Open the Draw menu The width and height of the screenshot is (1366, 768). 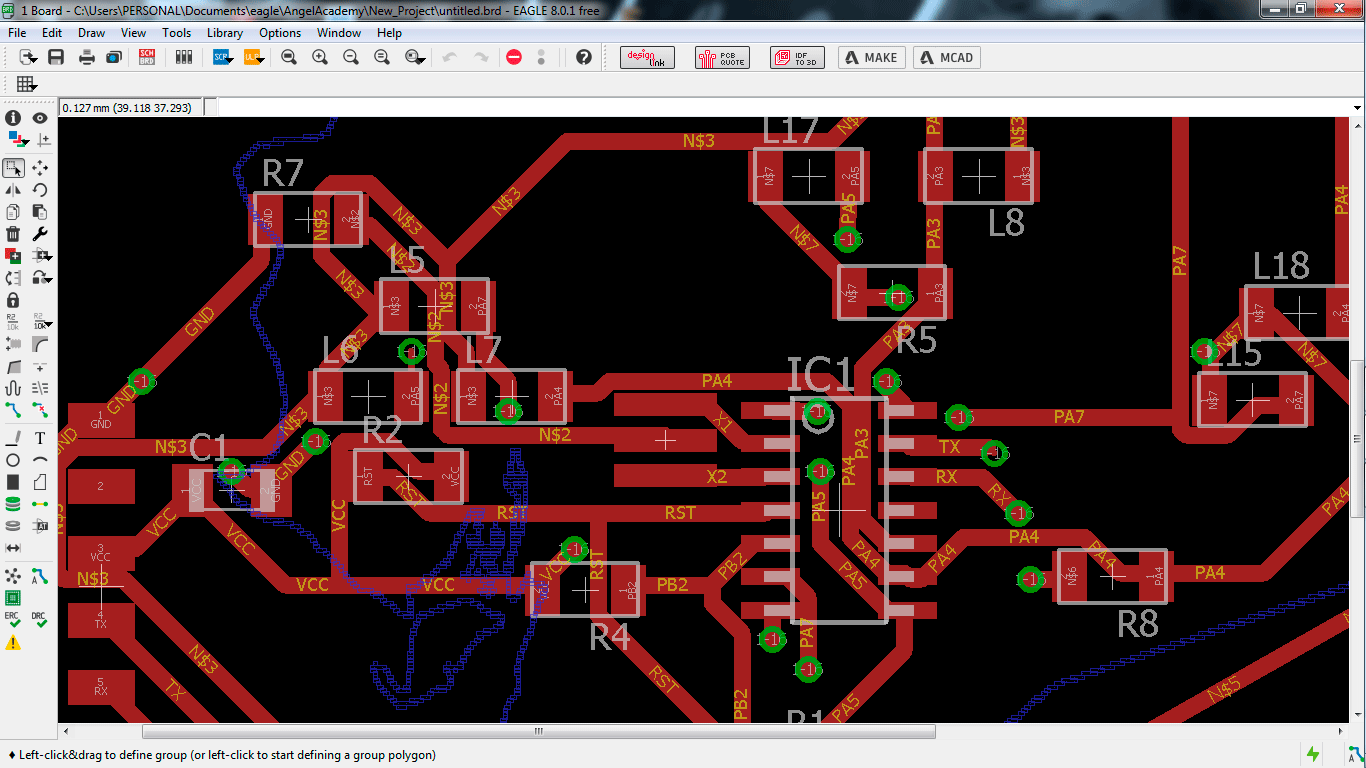coord(91,33)
